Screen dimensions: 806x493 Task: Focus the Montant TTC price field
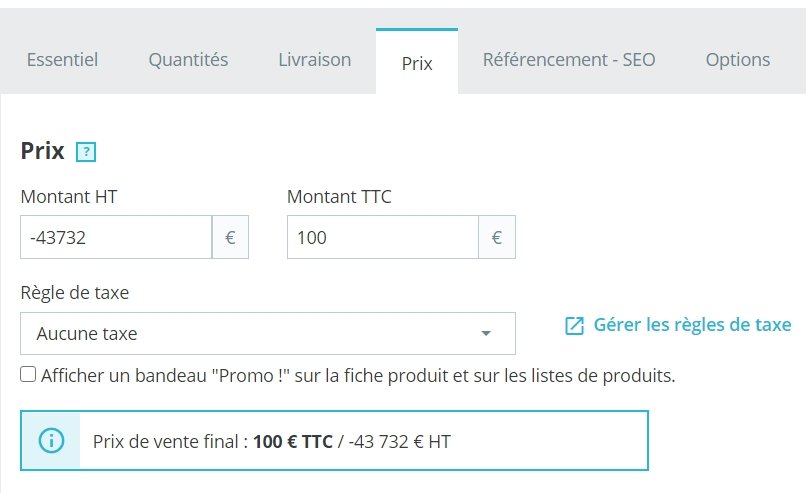pyautogui.click(x=383, y=237)
